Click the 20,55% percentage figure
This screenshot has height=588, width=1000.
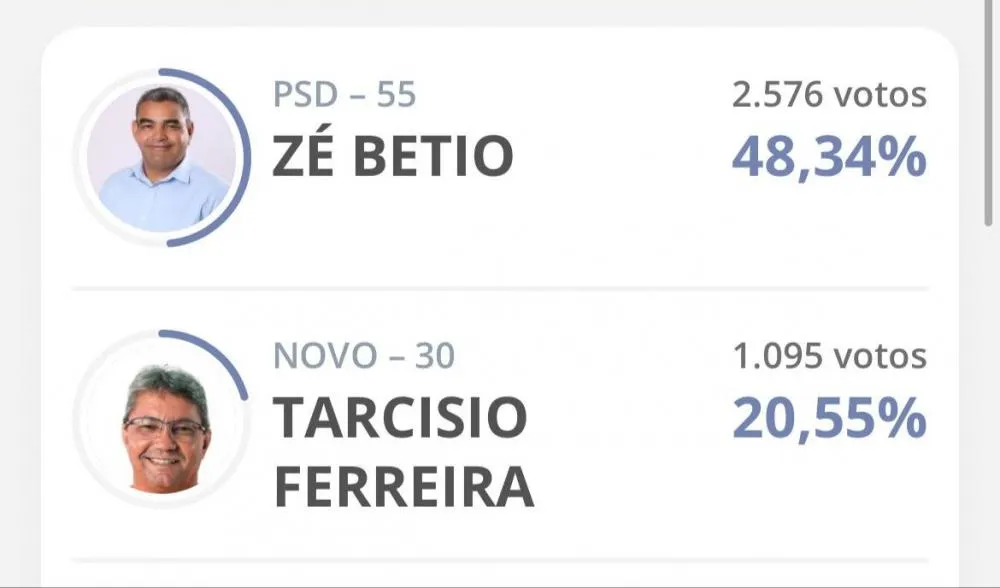[830, 419]
